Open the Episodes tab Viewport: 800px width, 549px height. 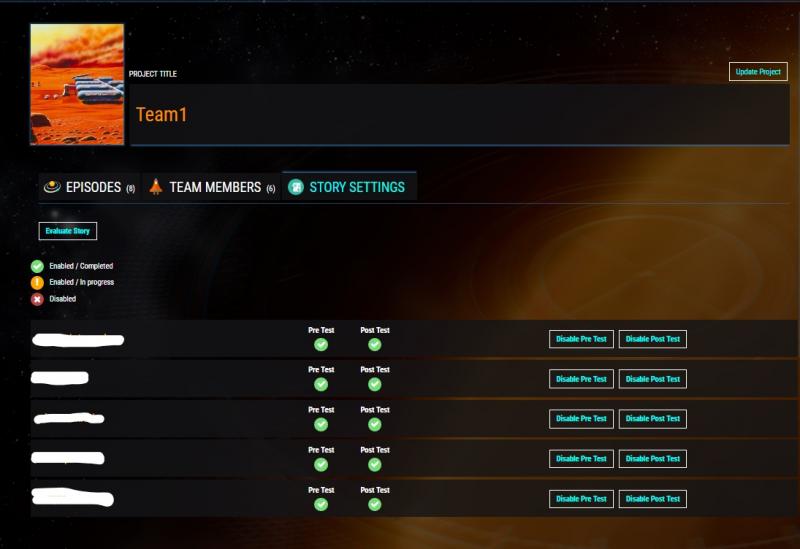pyautogui.click(x=93, y=187)
